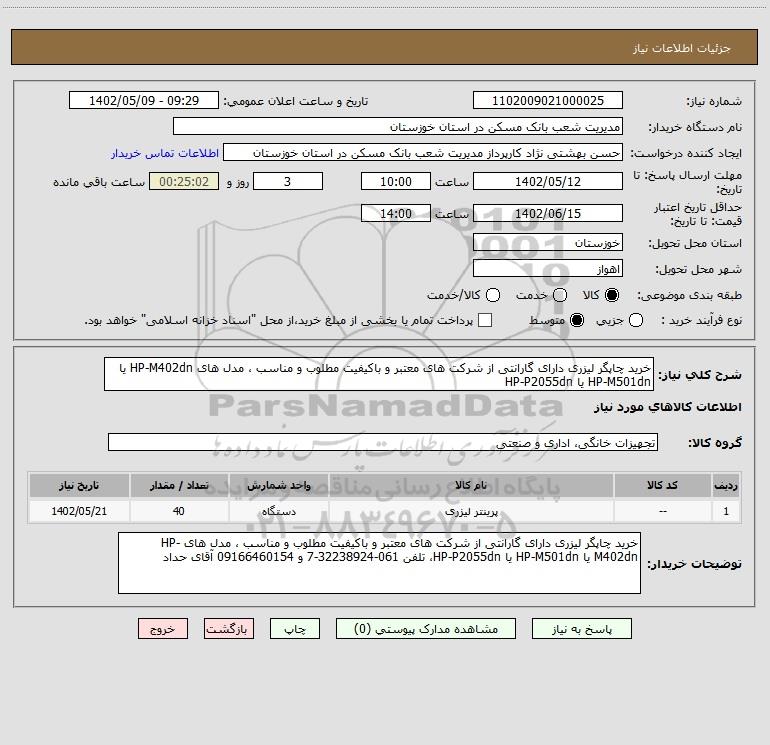This screenshot has height=745, width=770.
Task: Click the تعداد / مقدار column header
Action: pyautogui.click(x=179, y=485)
